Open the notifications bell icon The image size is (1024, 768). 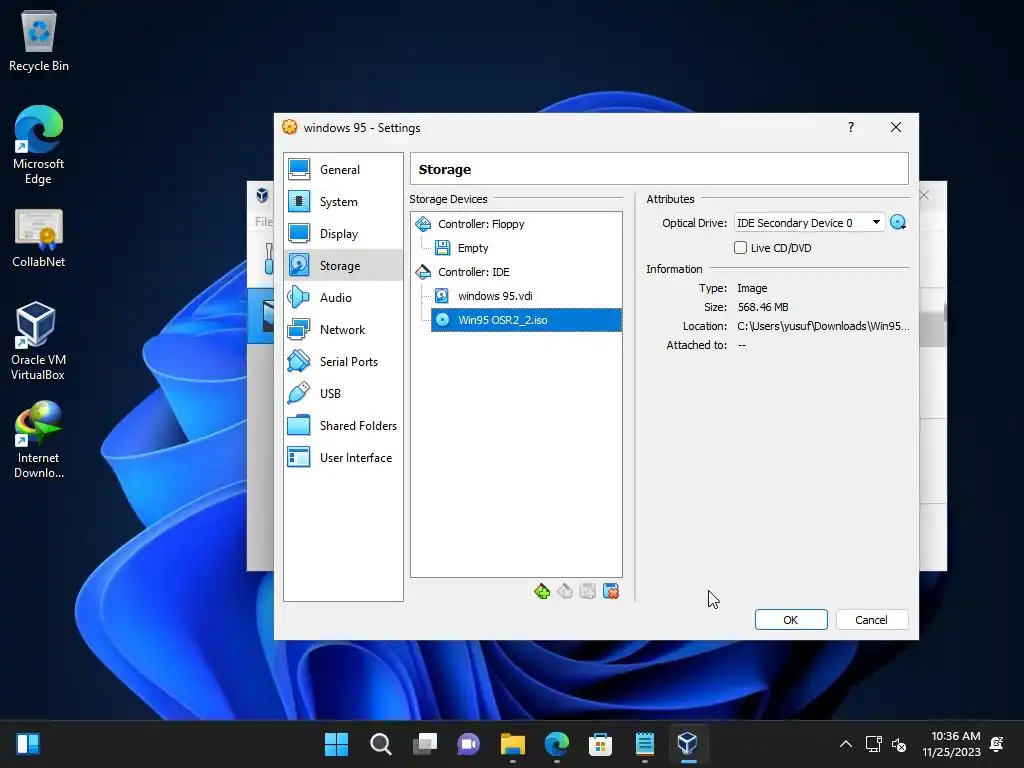tap(997, 744)
